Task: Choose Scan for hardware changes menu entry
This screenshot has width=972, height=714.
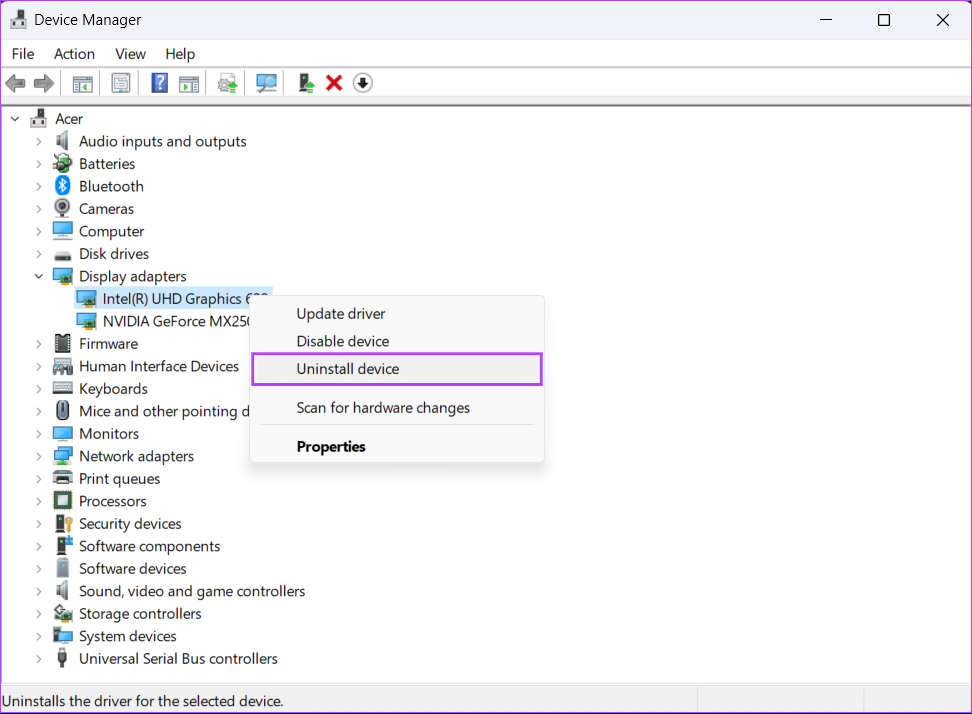Action: pyautogui.click(x=397, y=407)
